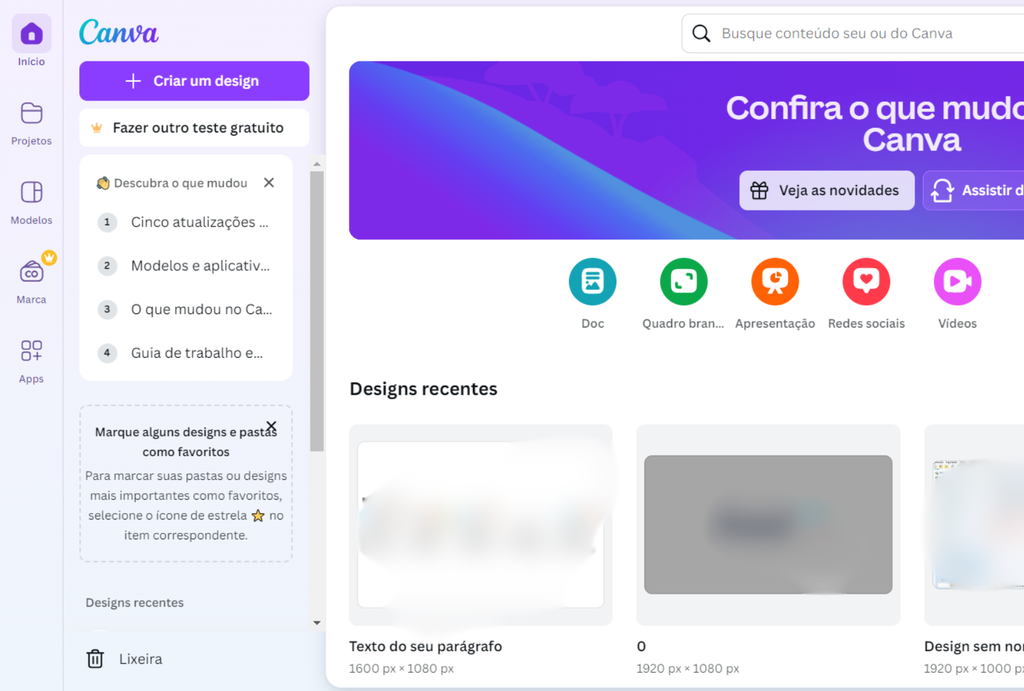Viewport: 1024px width, 691px height.
Task: Select the Quadro branco whiteboard icon
Action: (684, 281)
